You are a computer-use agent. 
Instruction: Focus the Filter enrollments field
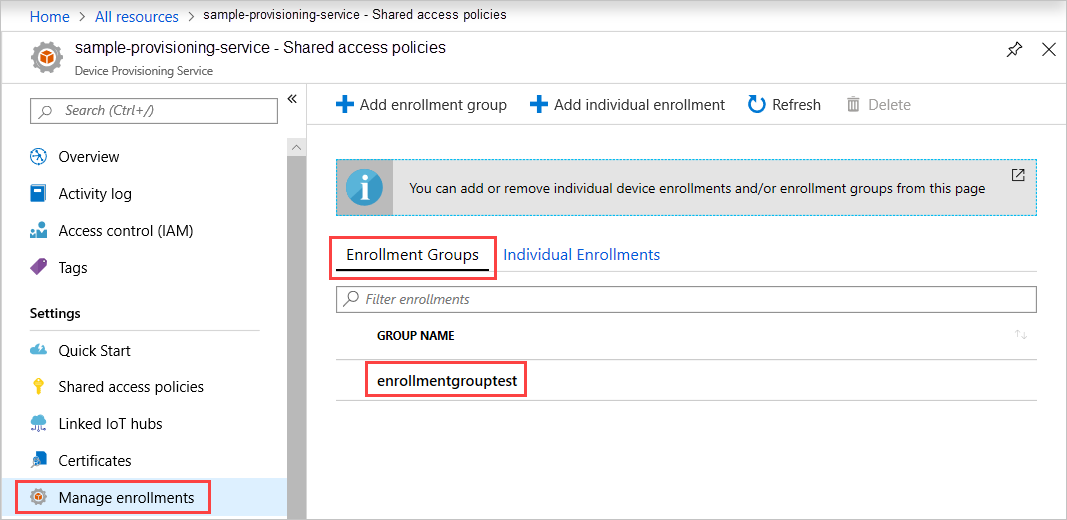(686, 299)
